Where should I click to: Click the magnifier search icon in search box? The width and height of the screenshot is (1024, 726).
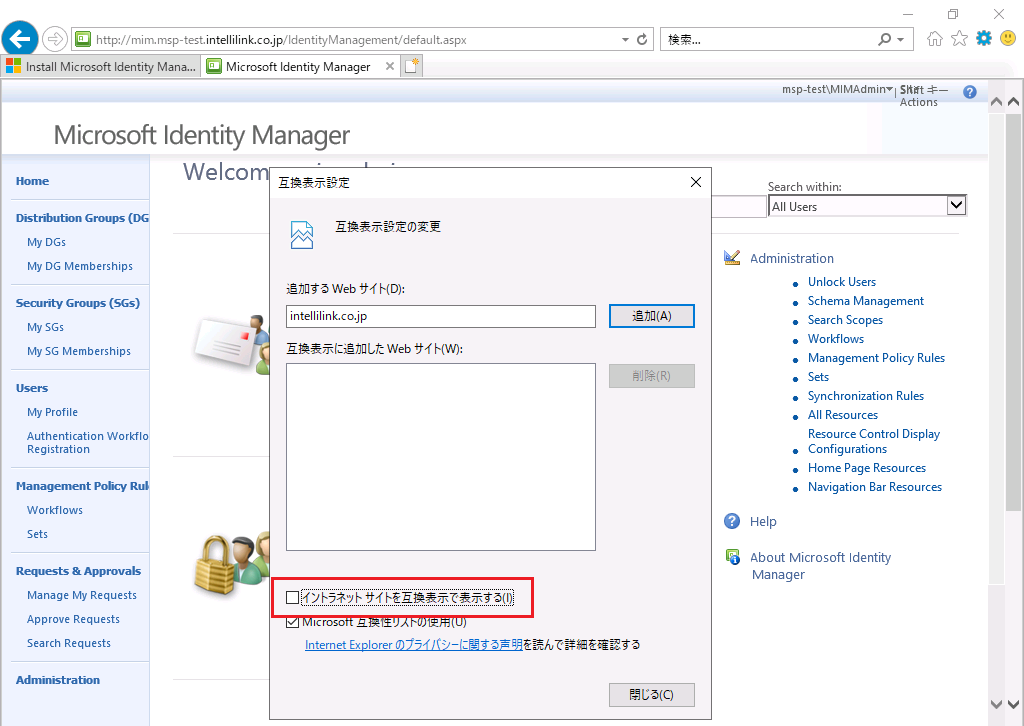[x=884, y=39]
